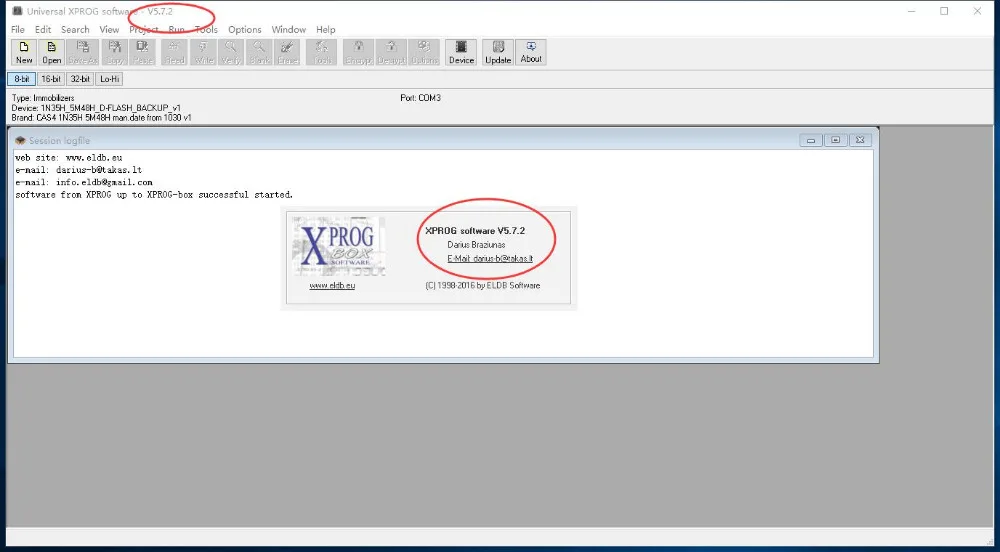Open the Search menu
The height and width of the screenshot is (552, 1000).
tap(75, 29)
